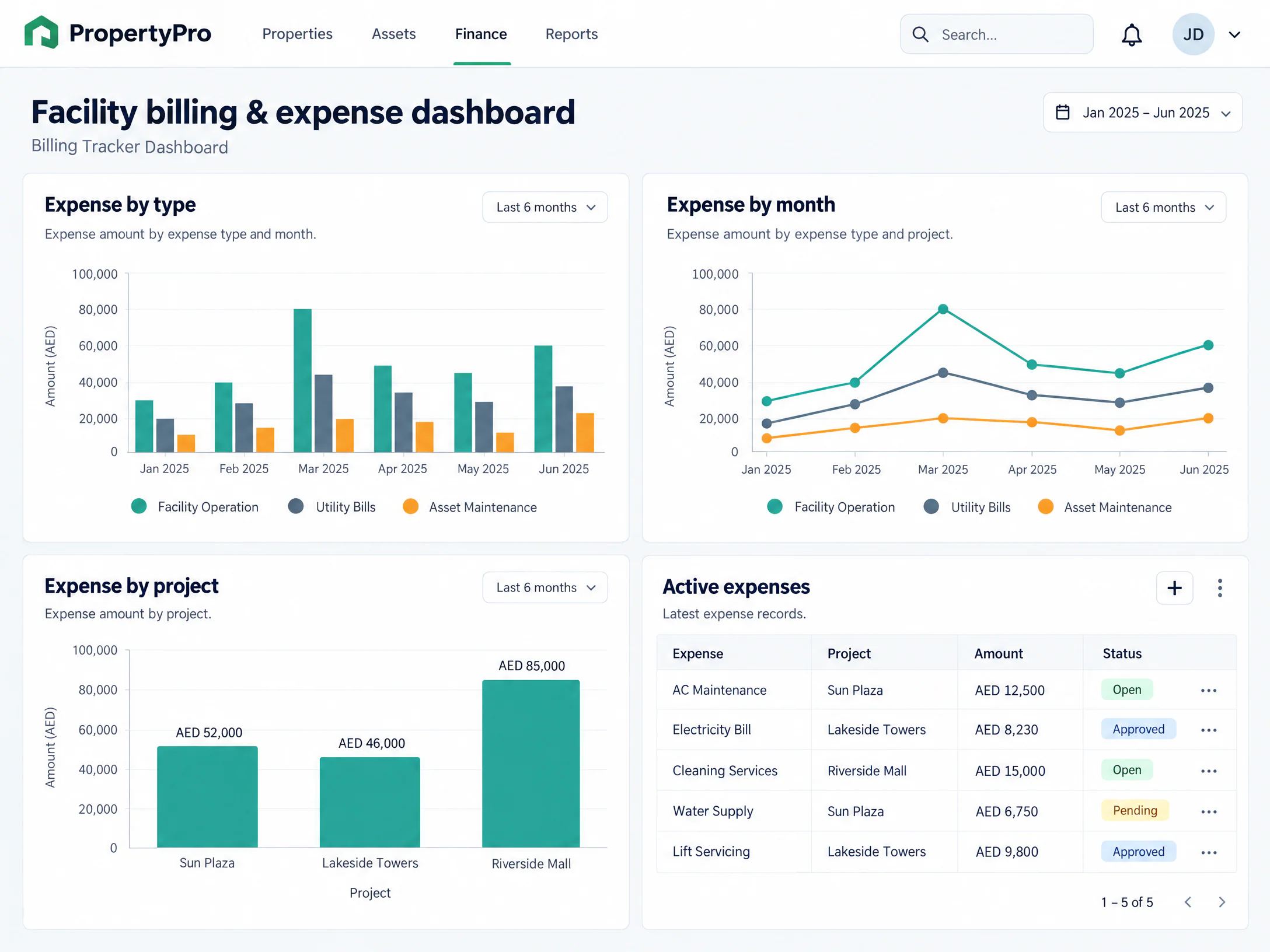The image size is (1270, 952).
Task: Expand the user account chevron
Action: point(1234,34)
